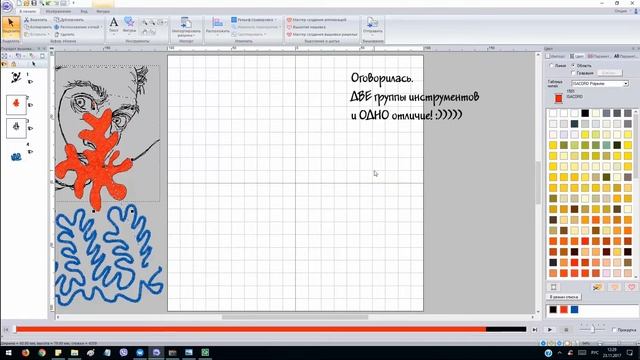Click the heart icon below the palette
640x360 pixels.
click(x=631, y=287)
